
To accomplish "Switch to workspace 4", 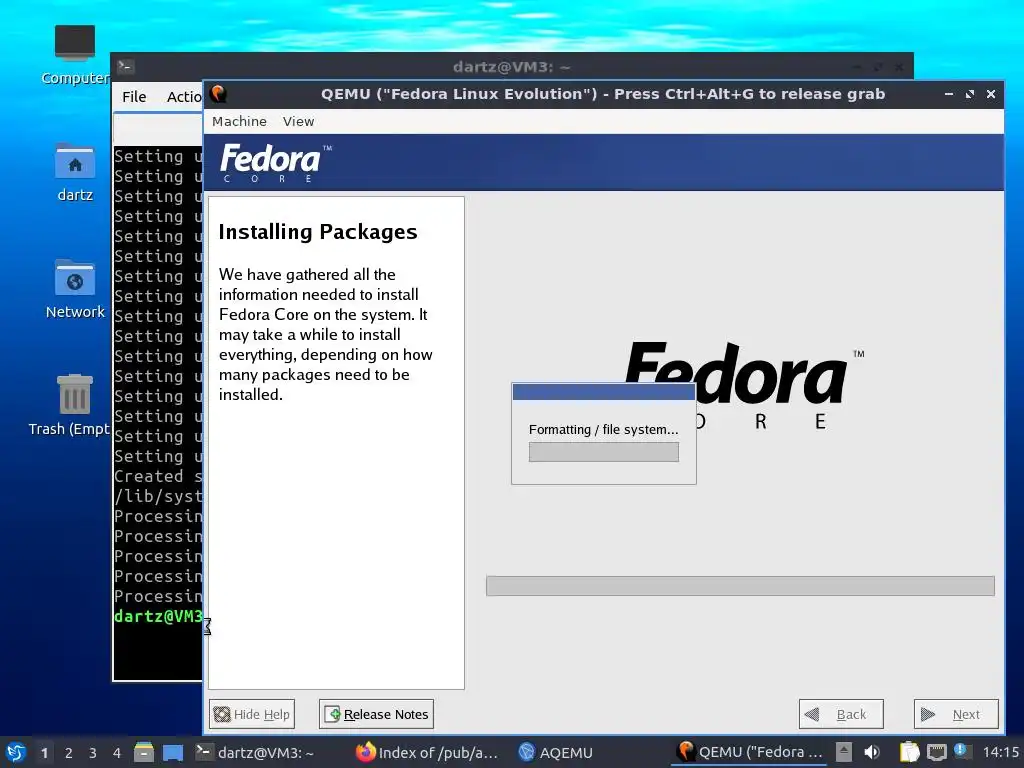I will click(x=117, y=753).
